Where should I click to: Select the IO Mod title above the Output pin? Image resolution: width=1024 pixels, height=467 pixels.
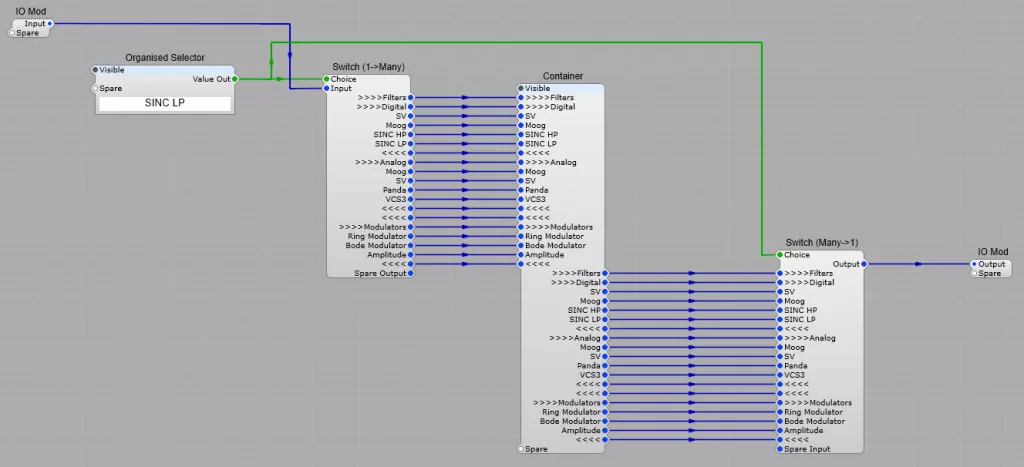[x=993, y=252]
